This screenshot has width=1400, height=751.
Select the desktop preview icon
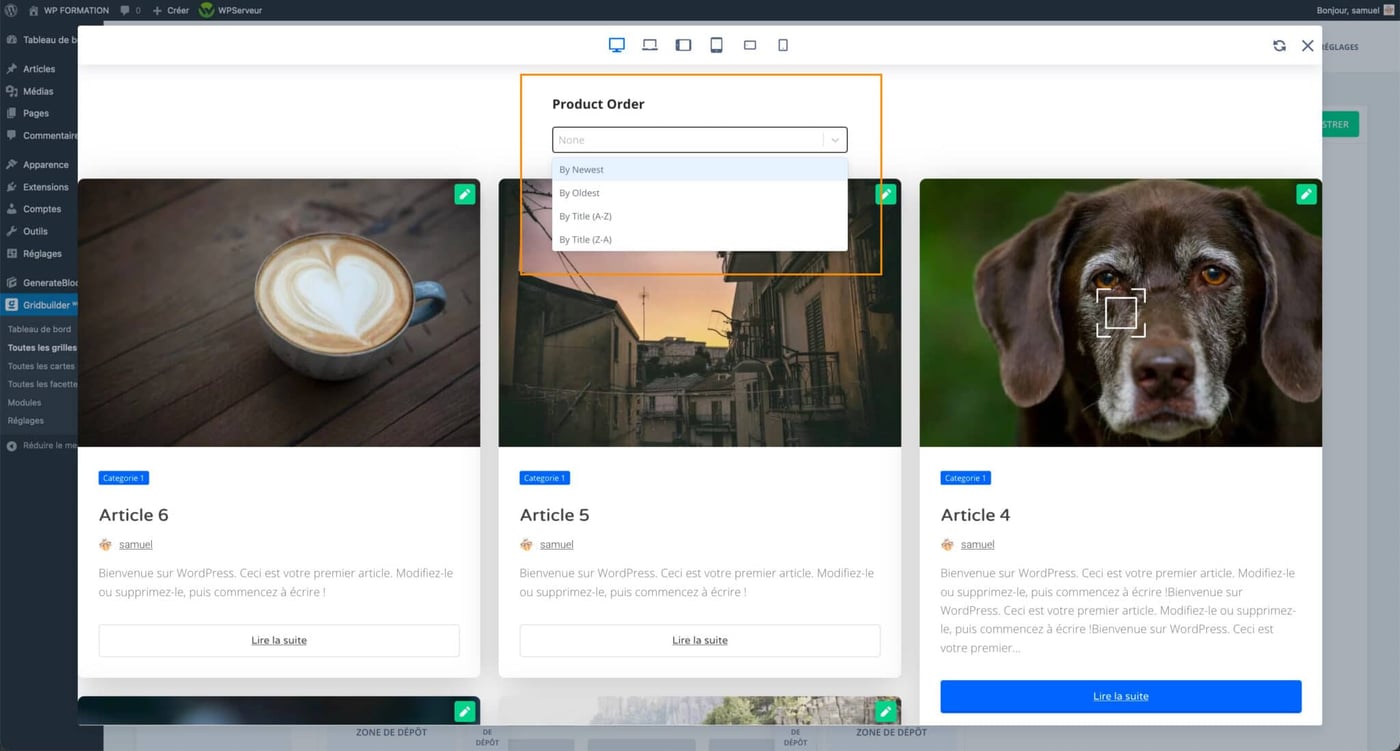pyautogui.click(x=616, y=44)
